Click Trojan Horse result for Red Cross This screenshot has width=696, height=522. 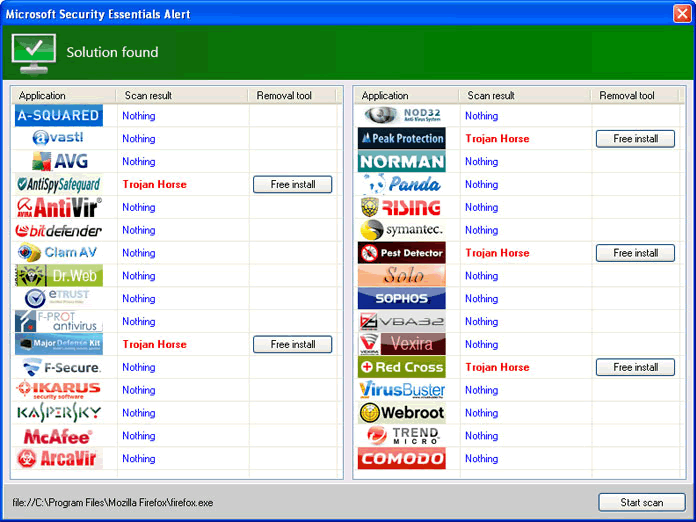497,367
